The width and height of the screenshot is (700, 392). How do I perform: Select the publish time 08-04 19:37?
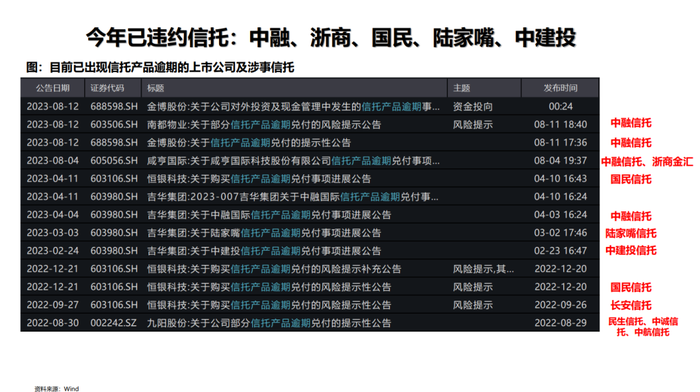pyautogui.click(x=560, y=161)
